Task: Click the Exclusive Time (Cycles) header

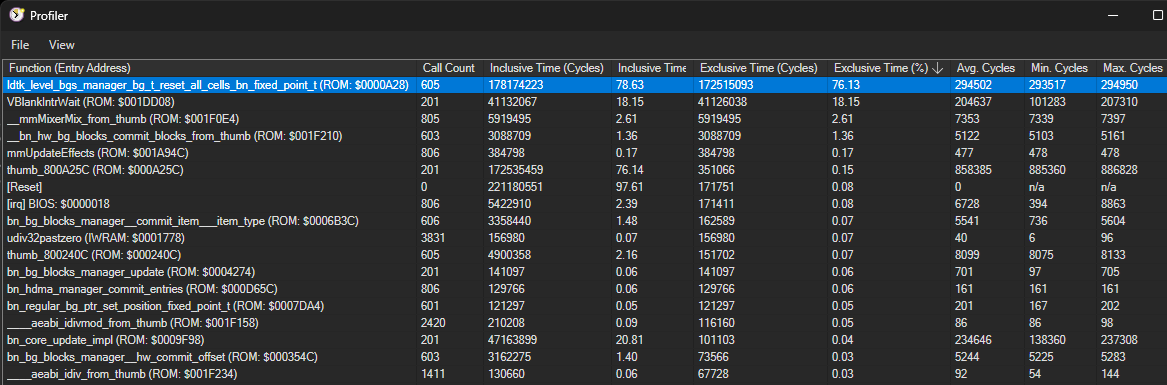Action: point(761,68)
